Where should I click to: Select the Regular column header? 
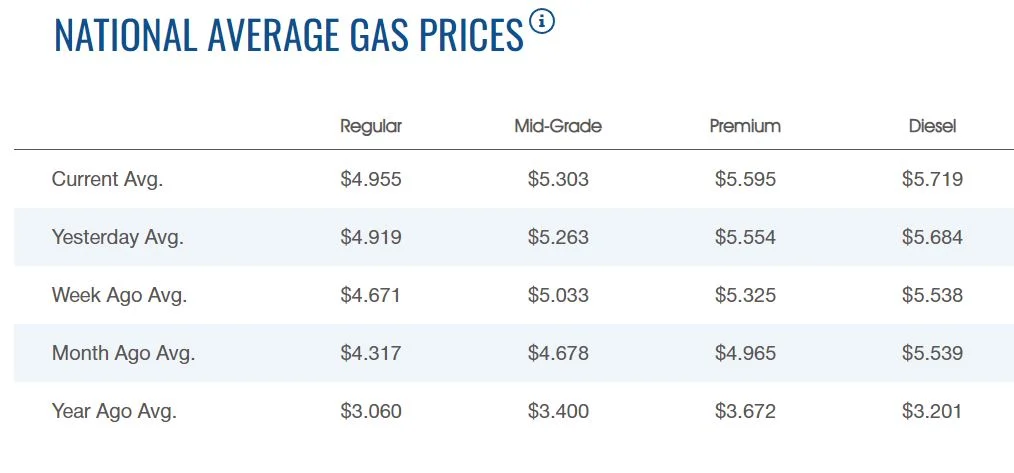371,126
